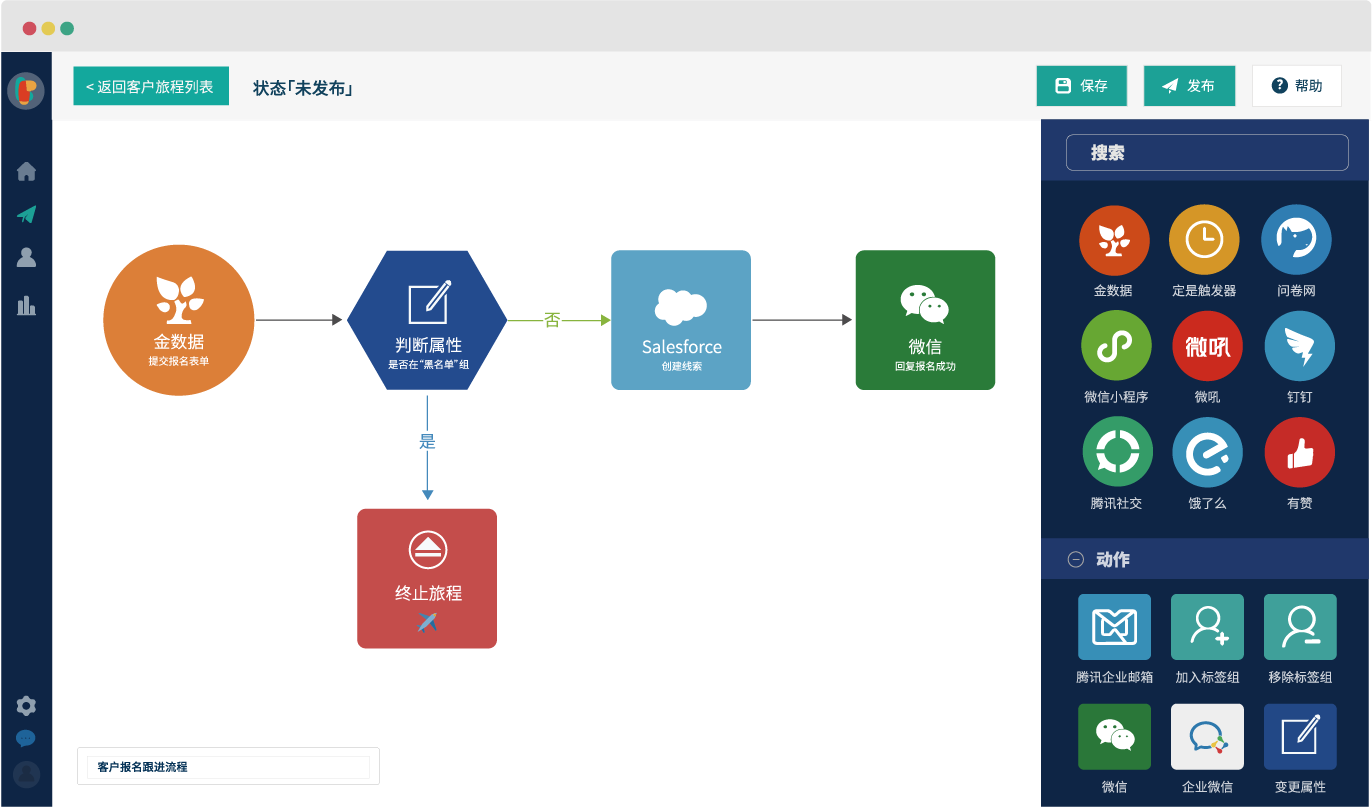Open the analytics bar chart sidebar item
Viewport: 1372px width, 810px height.
pyautogui.click(x=26, y=305)
